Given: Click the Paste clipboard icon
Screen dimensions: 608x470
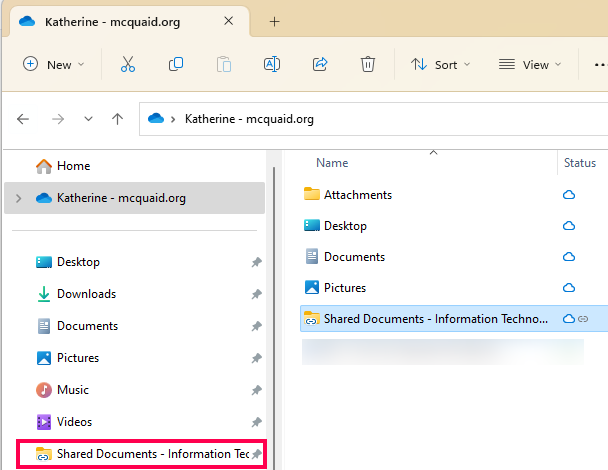Looking at the screenshot, I should coord(224,64).
